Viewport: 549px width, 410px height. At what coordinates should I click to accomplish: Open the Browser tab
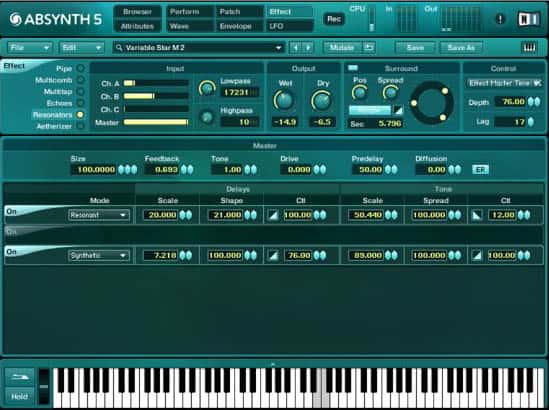tap(137, 12)
